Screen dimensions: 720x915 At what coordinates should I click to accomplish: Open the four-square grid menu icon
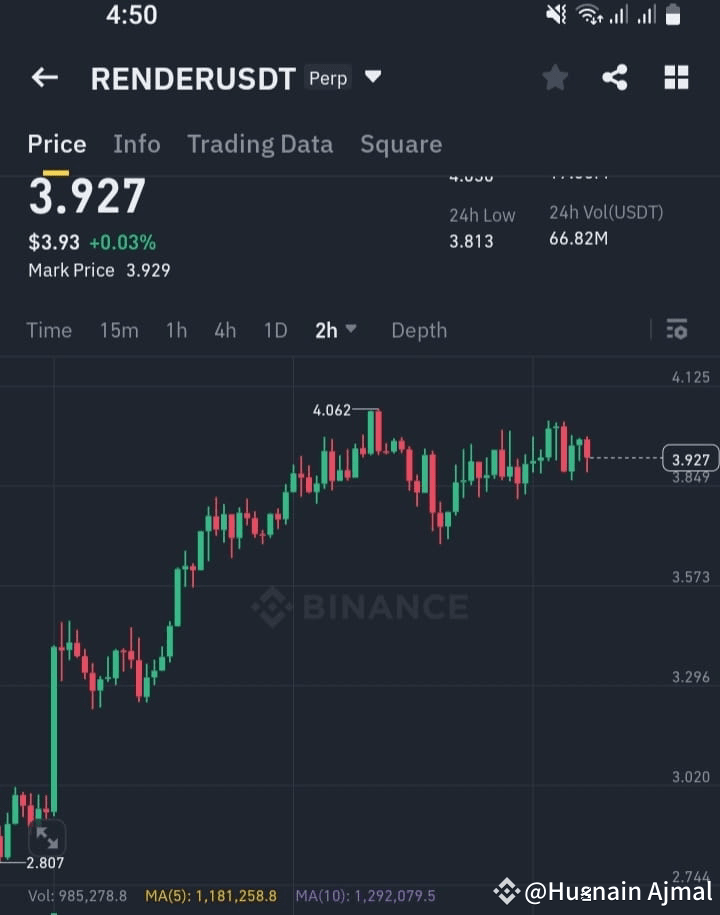tap(676, 77)
